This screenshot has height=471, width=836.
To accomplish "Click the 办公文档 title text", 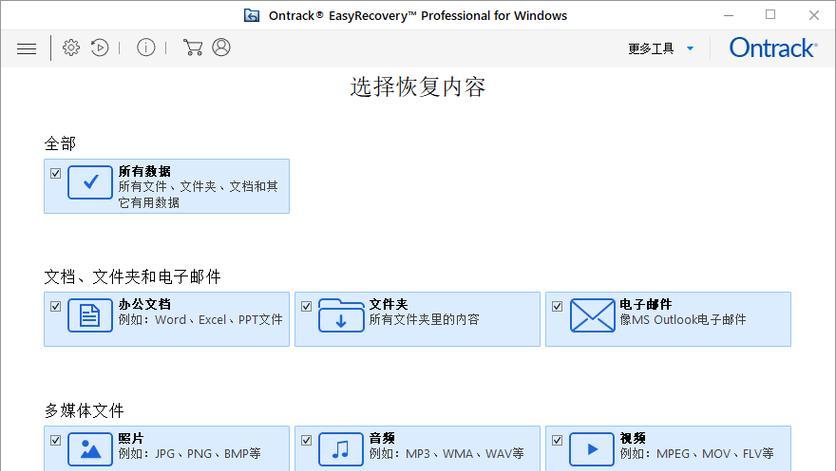I will pyautogui.click(x=144, y=304).
